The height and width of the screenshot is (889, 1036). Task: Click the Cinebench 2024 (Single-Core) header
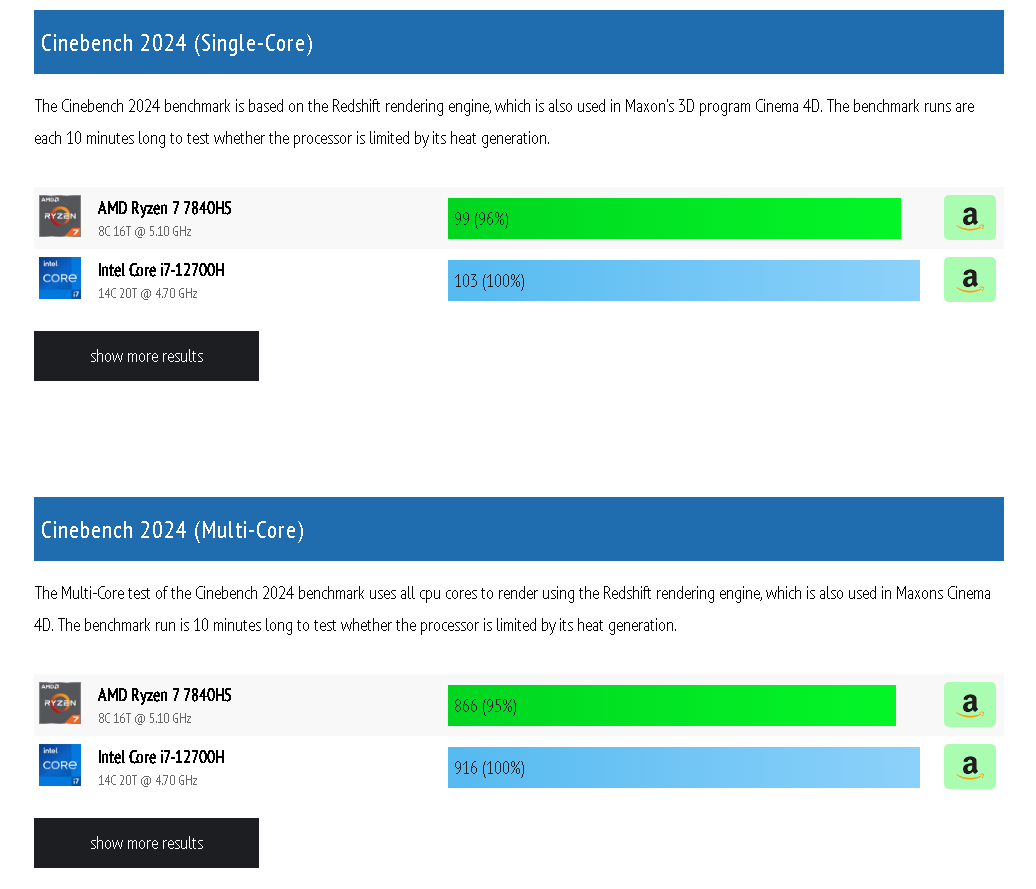pyautogui.click(x=519, y=42)
